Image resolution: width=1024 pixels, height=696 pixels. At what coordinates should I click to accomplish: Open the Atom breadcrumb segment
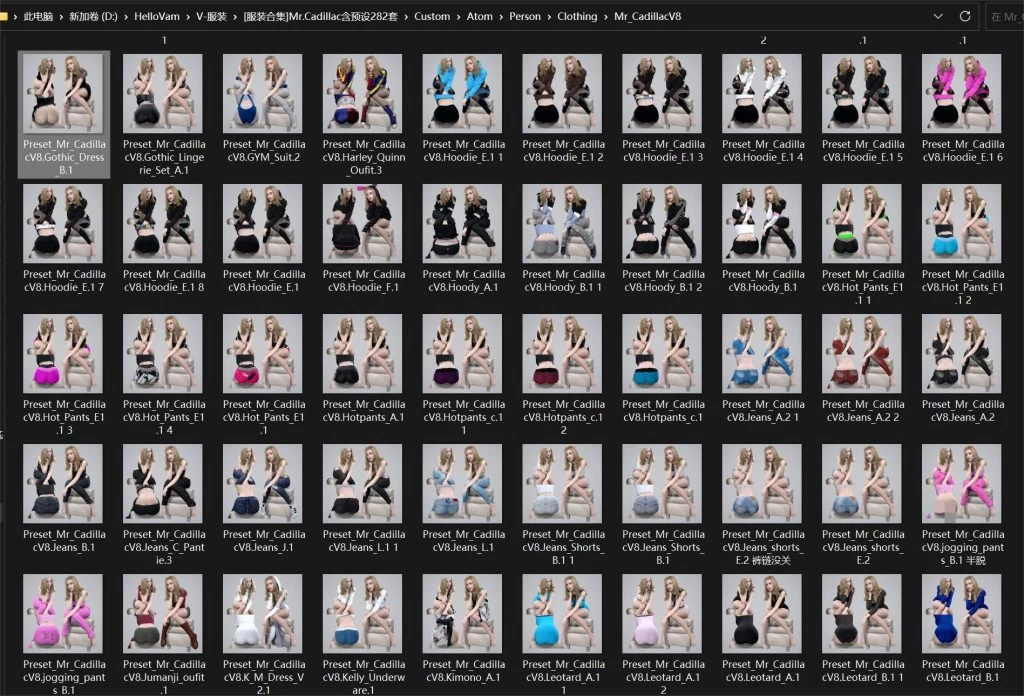480,16
